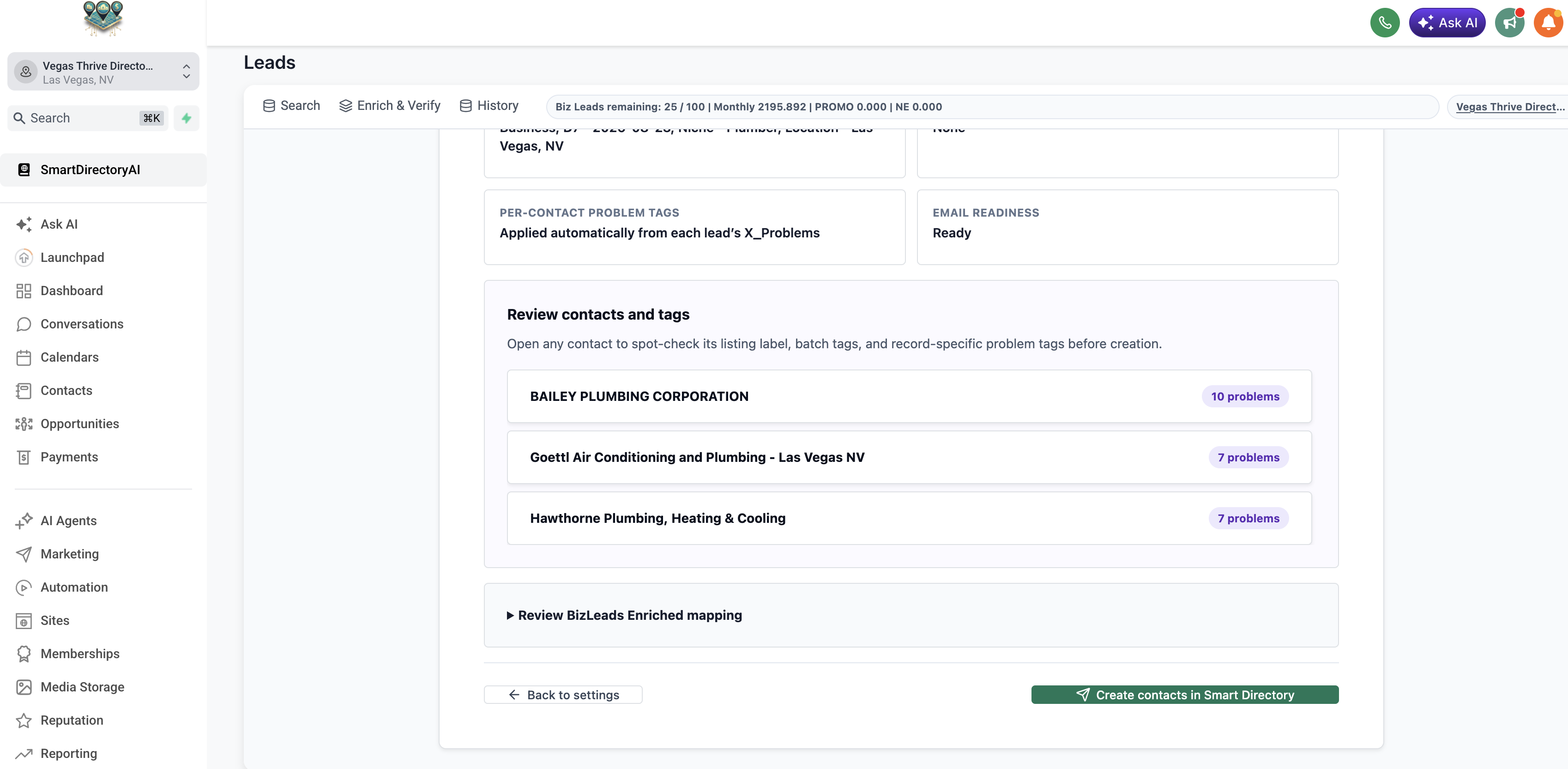The height and width of the screenshot is (769, 1568).
Task: Open Conversations from the sidebar
Action: pyautogui.click(x=82, y=325)
